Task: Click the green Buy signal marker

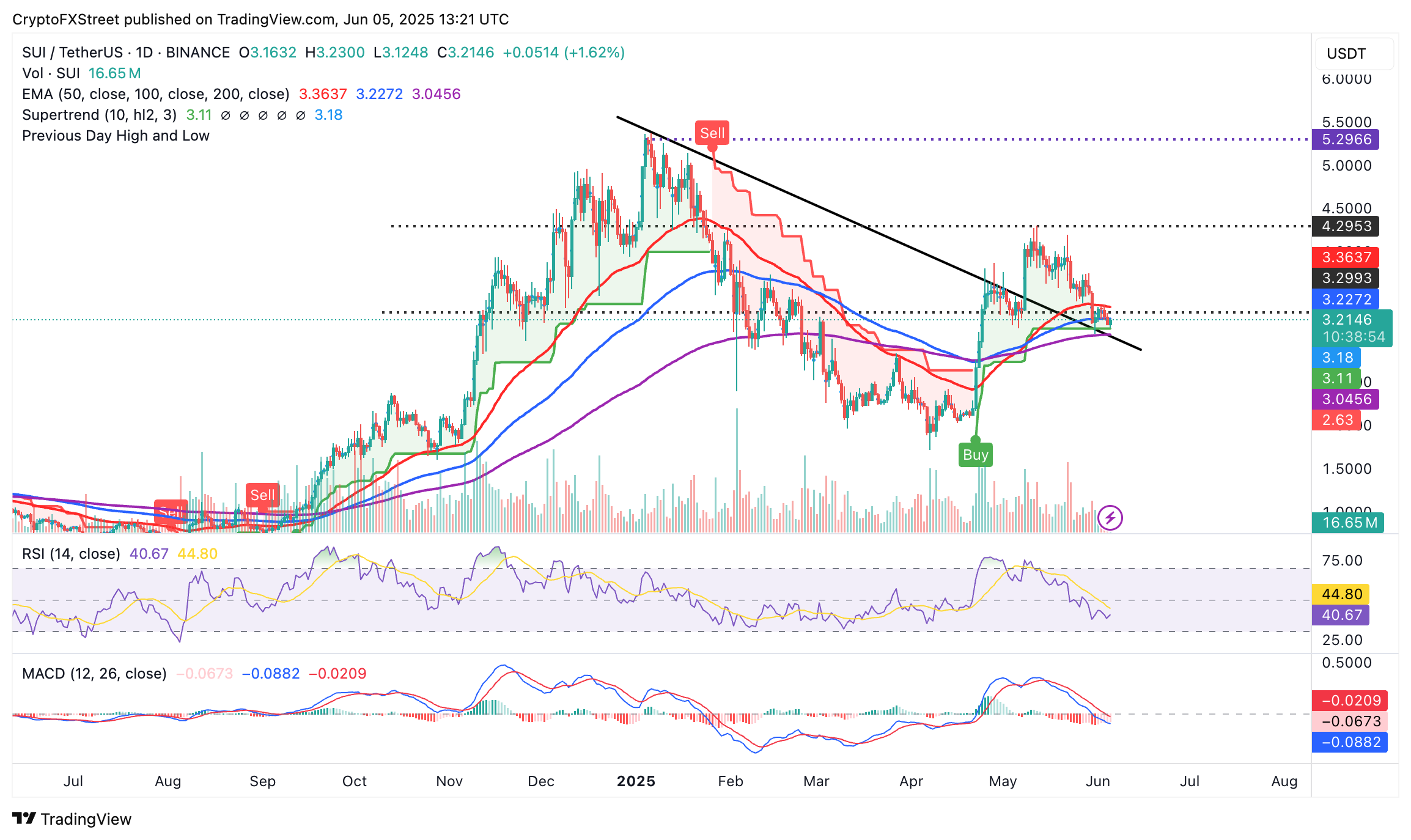Action: [975, 455]
